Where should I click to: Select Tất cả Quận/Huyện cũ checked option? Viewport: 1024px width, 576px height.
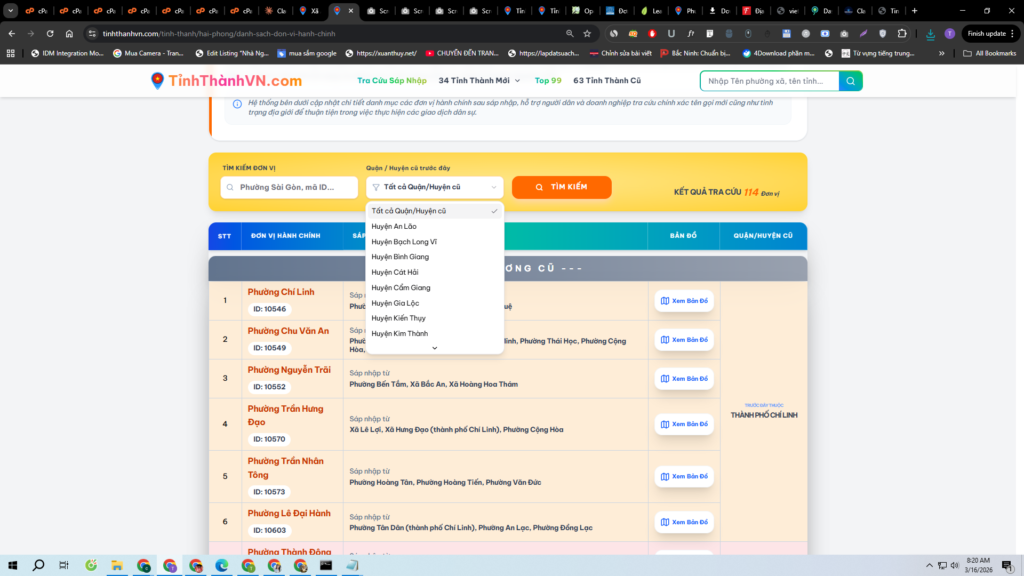click(409, 211)
